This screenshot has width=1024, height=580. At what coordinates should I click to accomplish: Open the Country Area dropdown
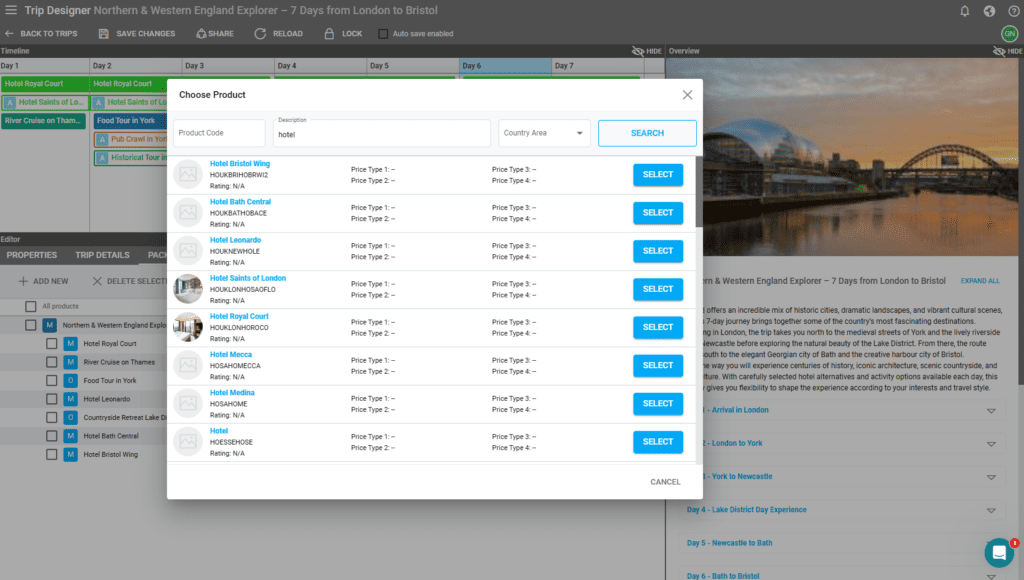tap(544, 133)
